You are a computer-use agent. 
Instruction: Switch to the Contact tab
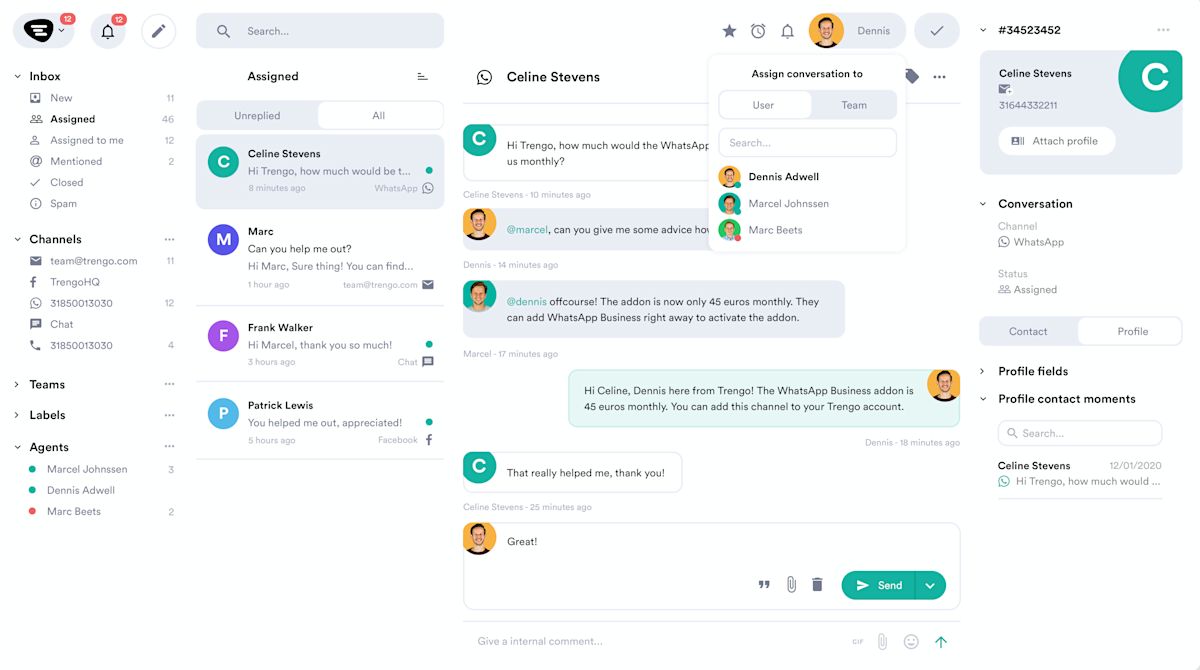[1028, 331]
